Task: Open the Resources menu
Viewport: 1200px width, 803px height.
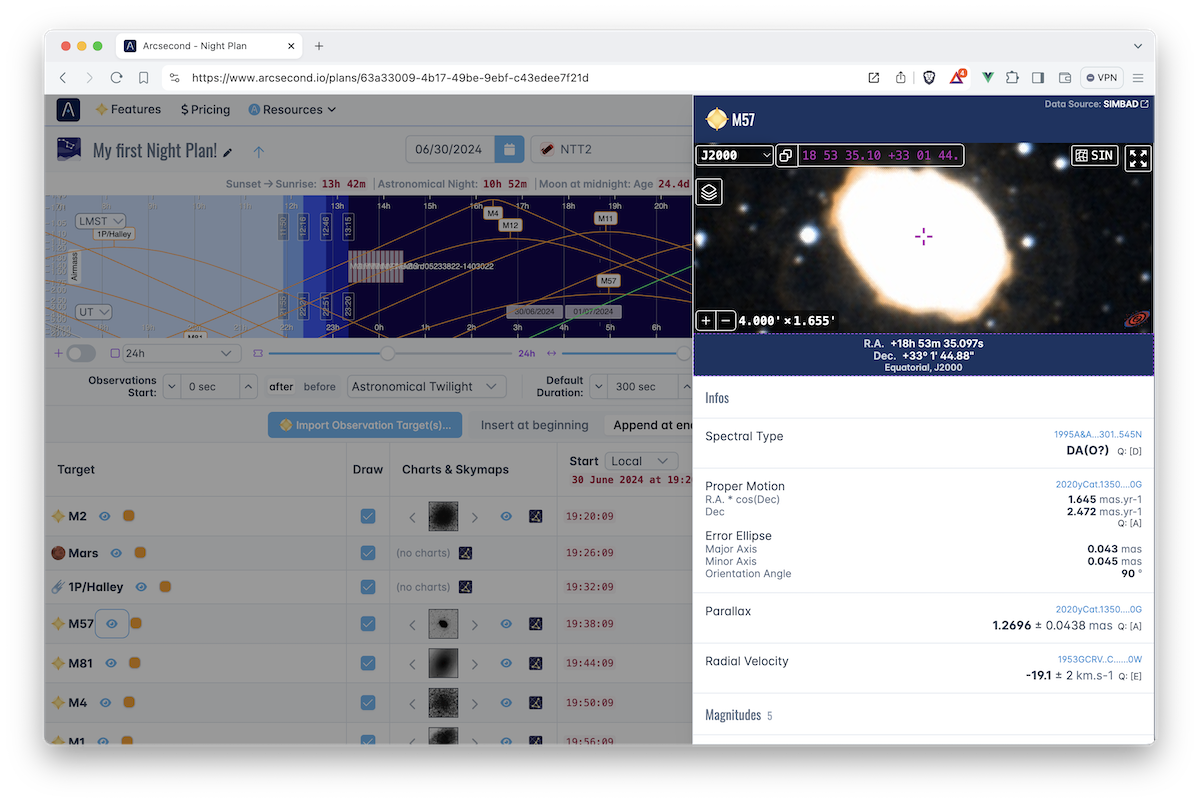Action: point(291,109)
